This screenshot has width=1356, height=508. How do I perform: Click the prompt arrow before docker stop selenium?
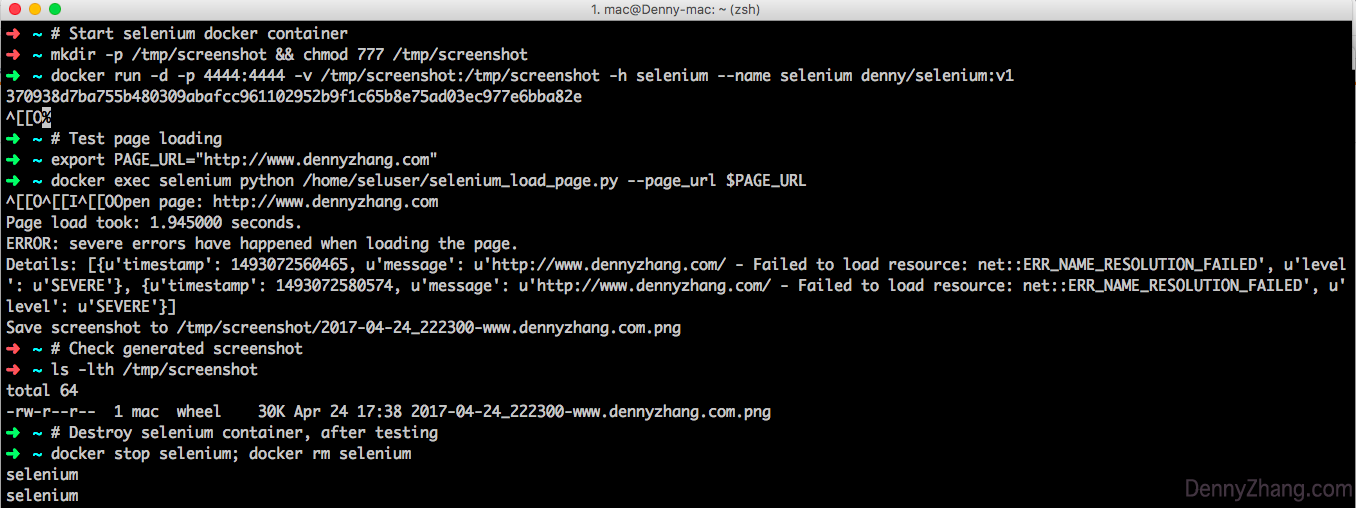pyautogui.click(x=12, y=454)
